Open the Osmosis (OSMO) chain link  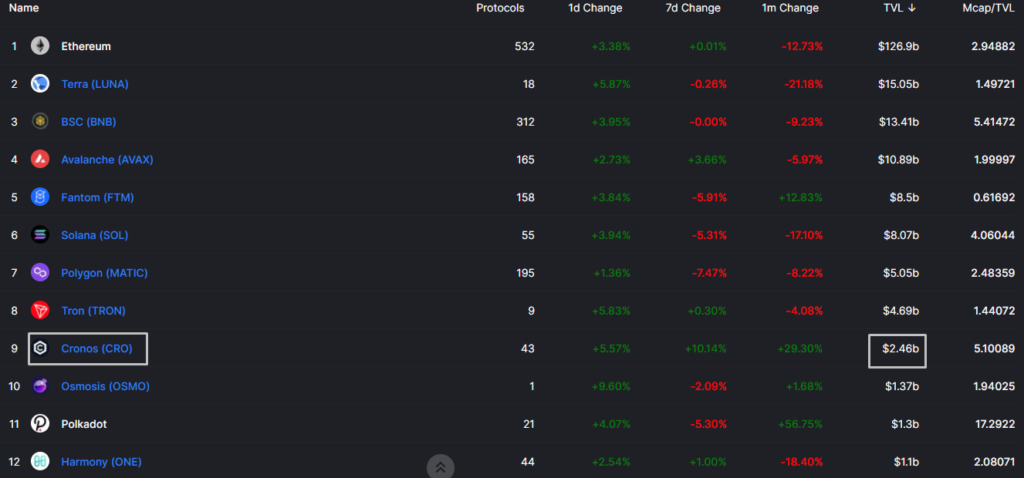click(105, 386)
